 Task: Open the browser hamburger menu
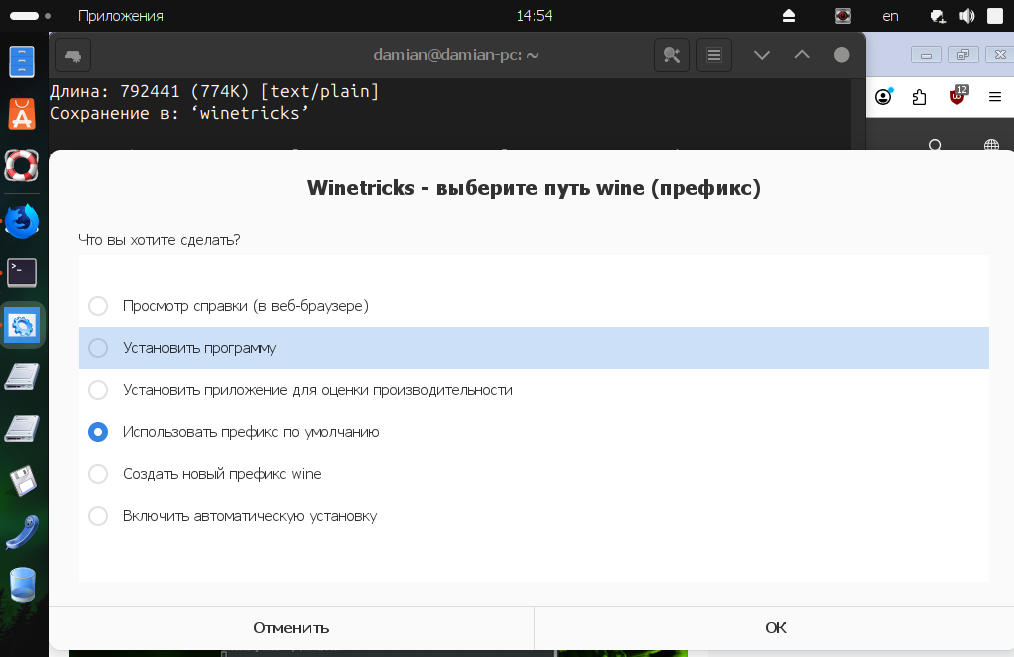click(995, 97)
